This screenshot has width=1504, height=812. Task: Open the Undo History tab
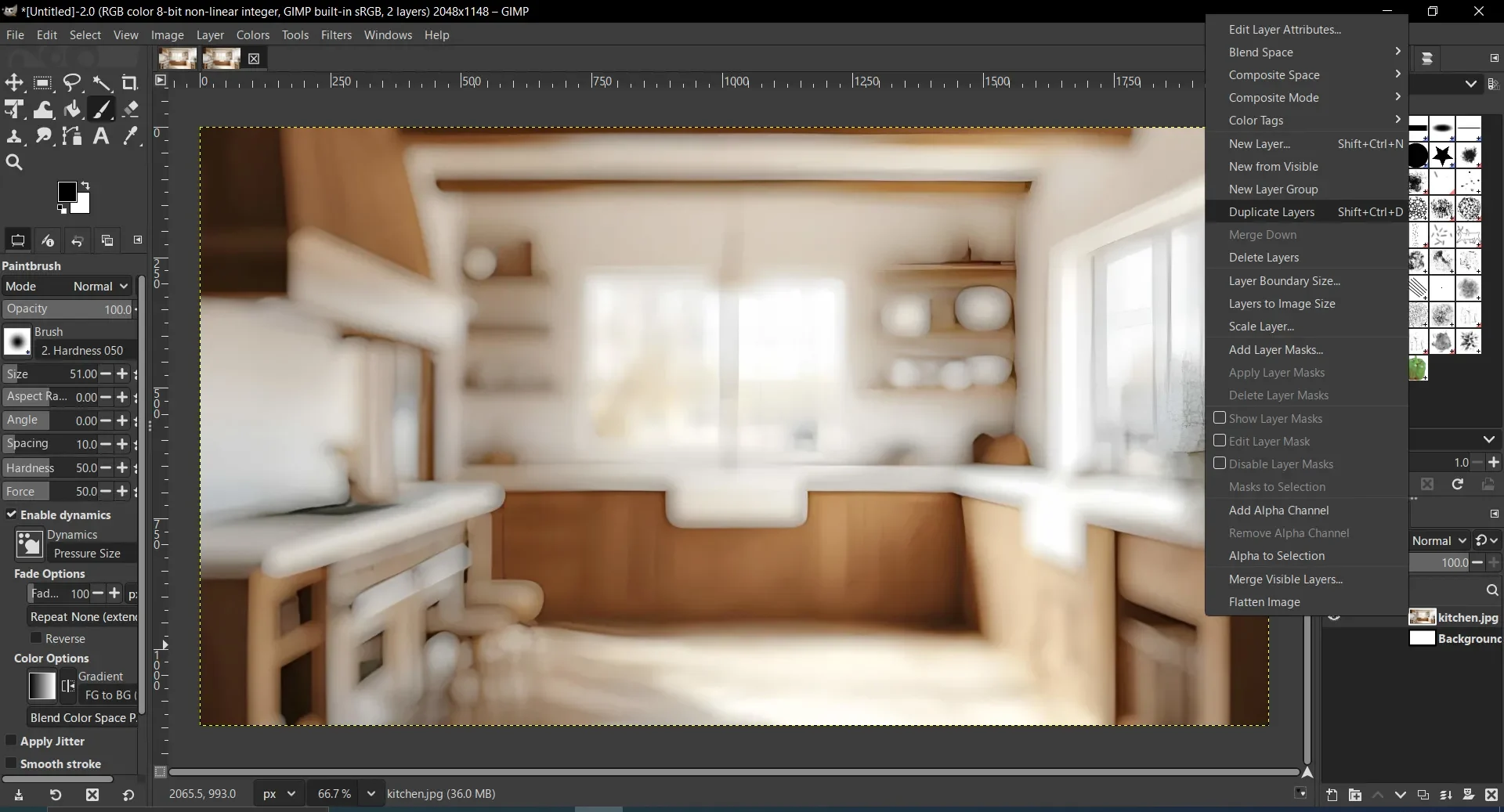[x=77, y=240]
